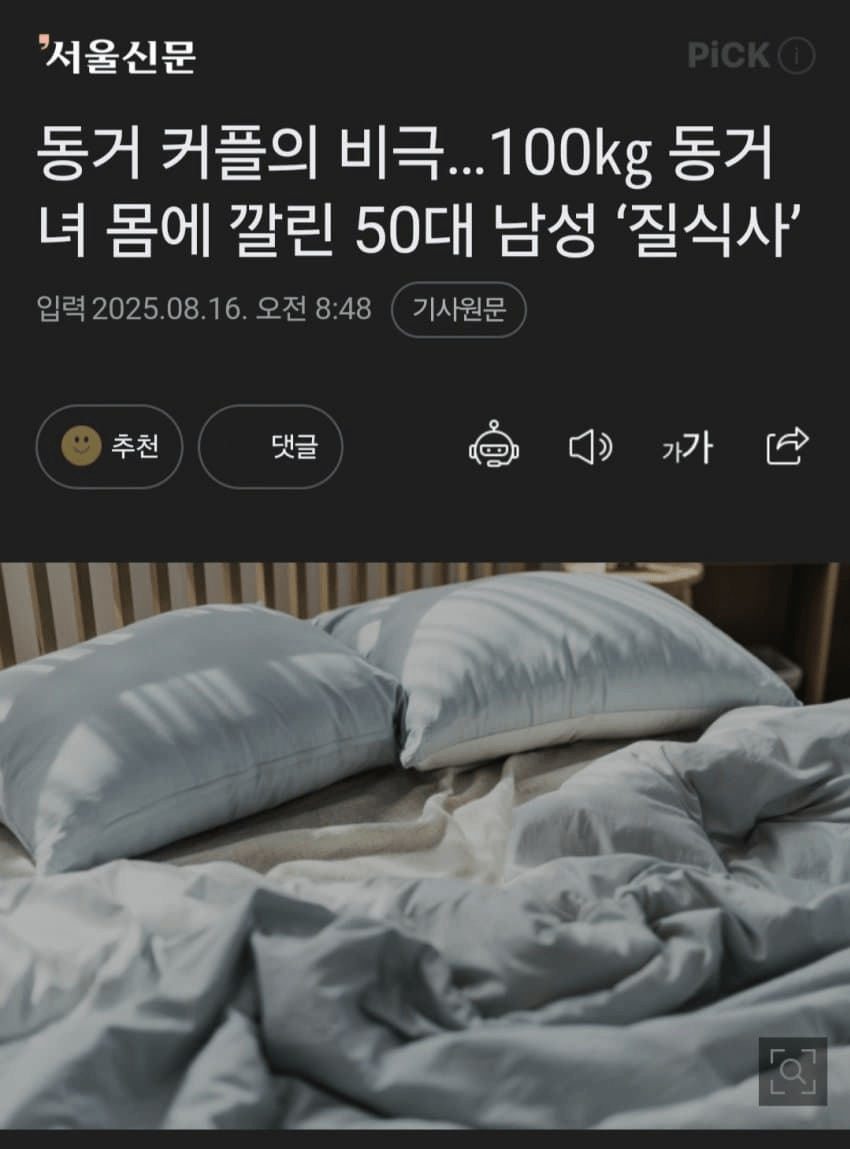Tap the share arrow icon
Screen dimensions: 850x1149
[787, 446]
